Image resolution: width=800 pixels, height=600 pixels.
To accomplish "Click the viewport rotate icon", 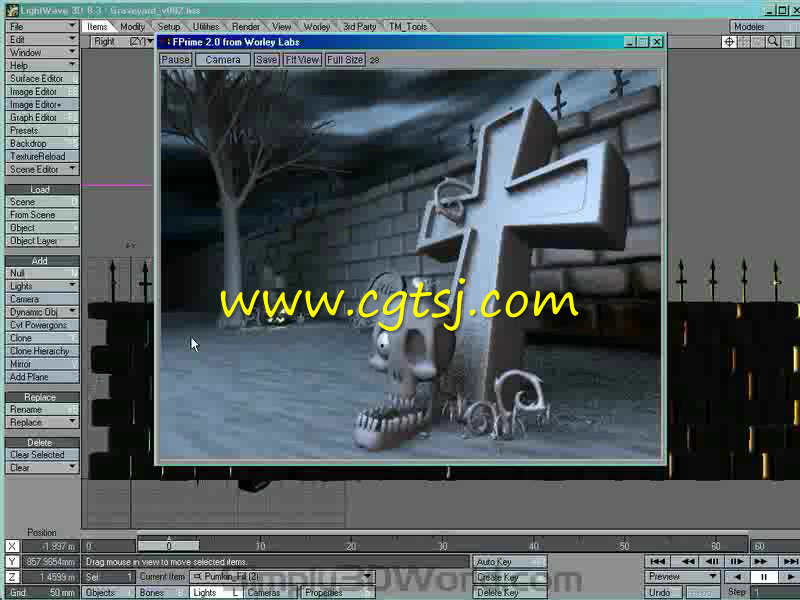I will 744,42.
